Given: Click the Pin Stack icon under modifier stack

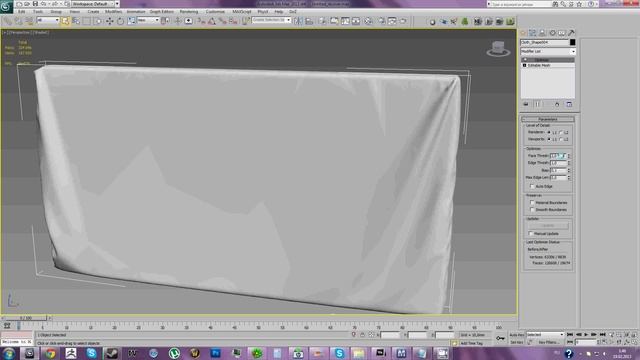Looking at the screenshot, I should (526, 104).
